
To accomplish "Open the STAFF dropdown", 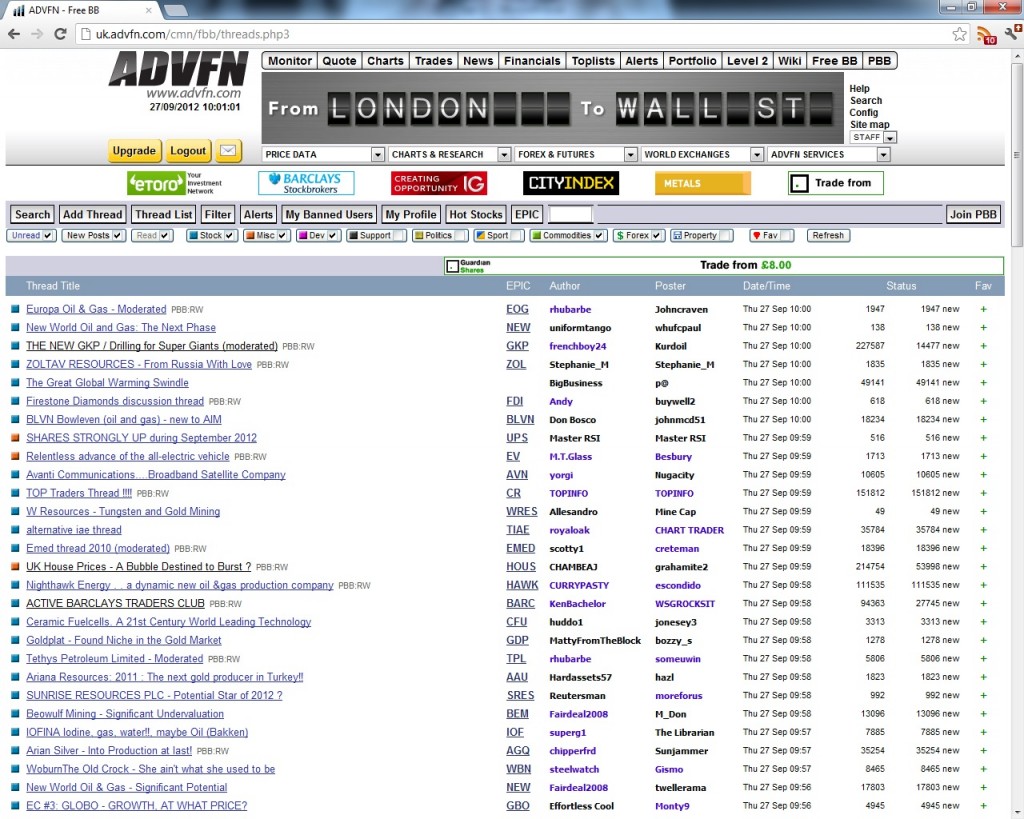I will click(873, 137).
